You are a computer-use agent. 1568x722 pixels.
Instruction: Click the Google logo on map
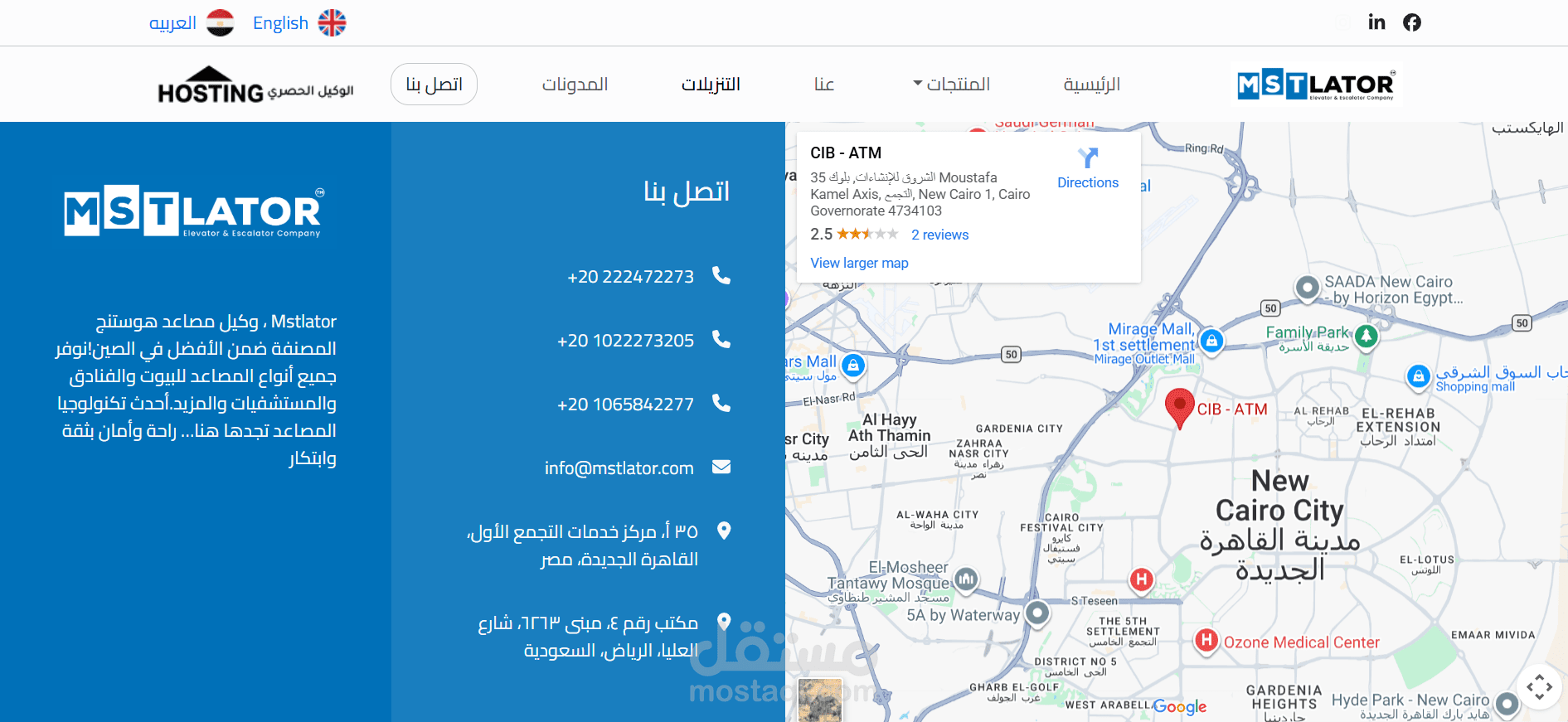(x=1180, y=707)
